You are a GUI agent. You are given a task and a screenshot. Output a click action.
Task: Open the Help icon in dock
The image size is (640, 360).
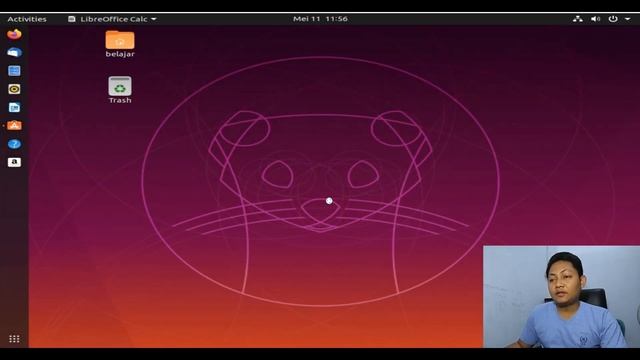pos(14,144)
